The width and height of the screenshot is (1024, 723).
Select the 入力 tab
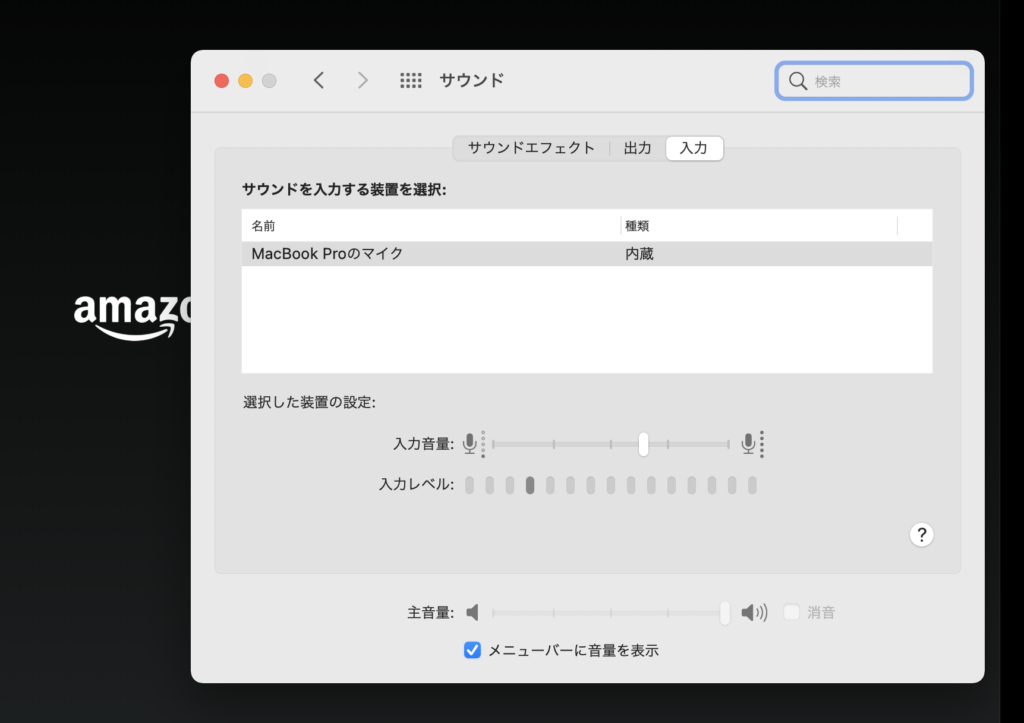pyautogui.click(x=693, y=148)
